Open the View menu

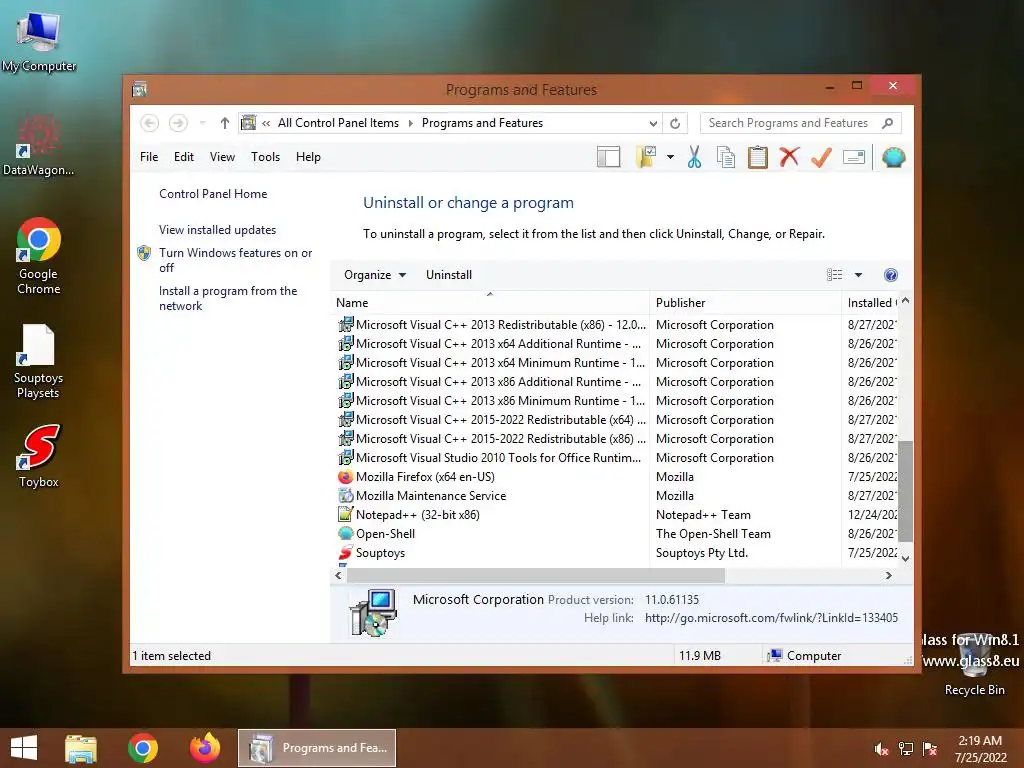(x=222, y=157)
